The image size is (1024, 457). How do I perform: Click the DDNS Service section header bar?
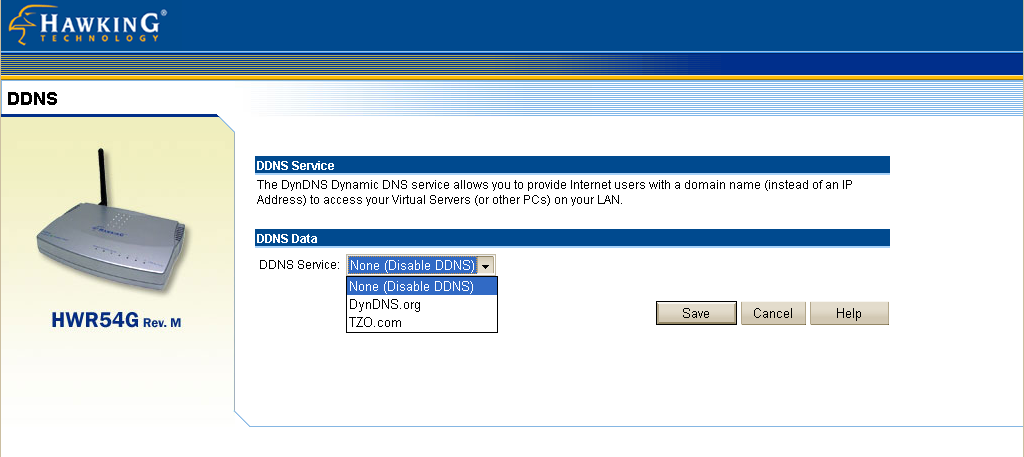point(572,165)
